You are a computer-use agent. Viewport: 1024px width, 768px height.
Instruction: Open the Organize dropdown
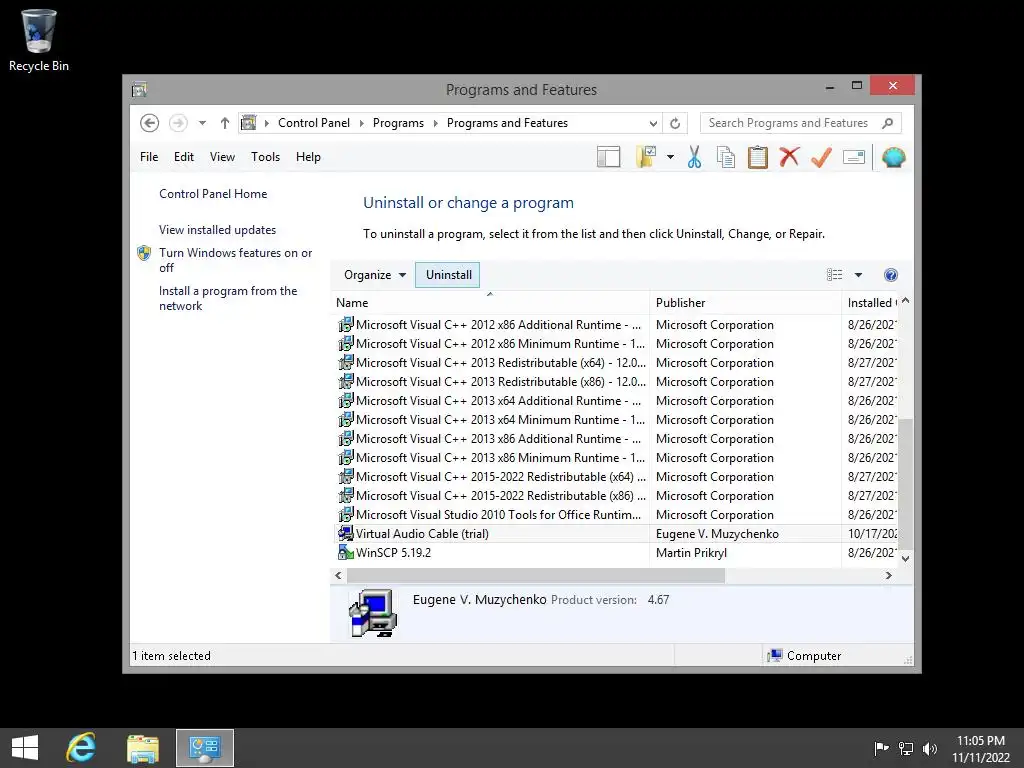pyautogui.click(x=375, y=275)
